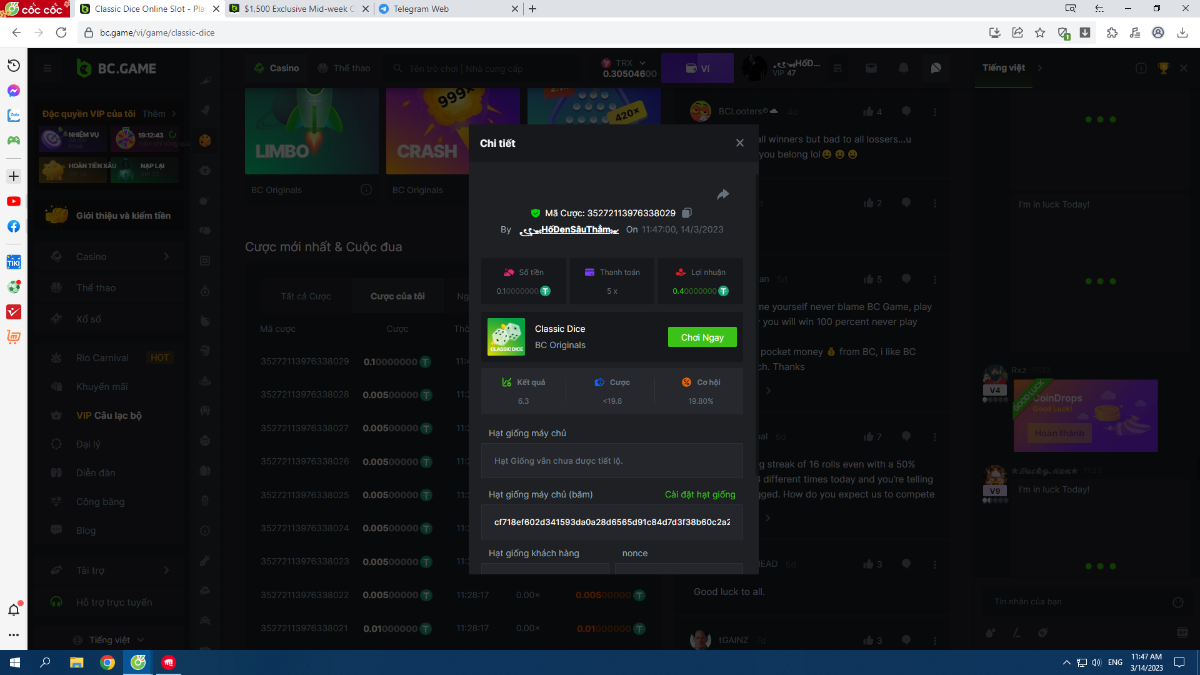The image size is (1200, 675).
Task: Open the Tiki sidebar shortcut
Action: tap(14, 262)
